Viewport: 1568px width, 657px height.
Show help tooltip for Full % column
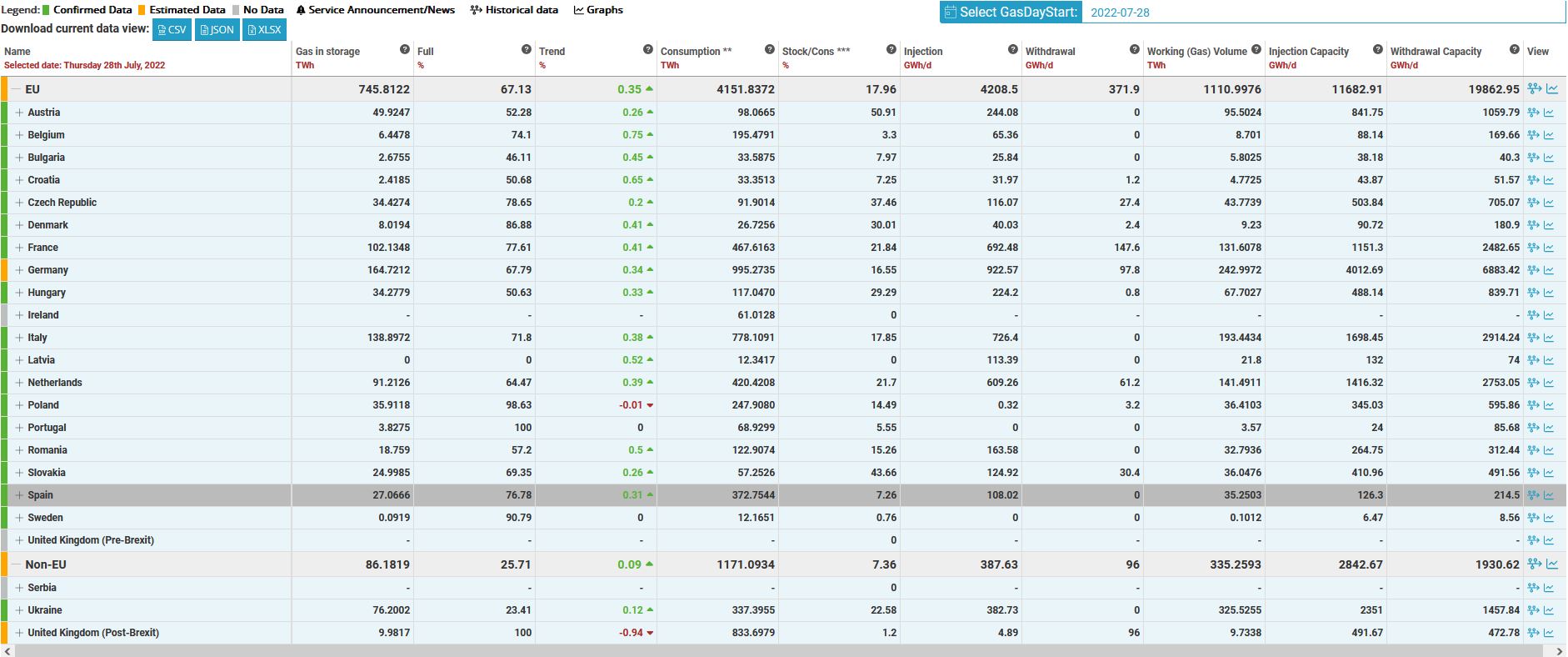[527, 50]
